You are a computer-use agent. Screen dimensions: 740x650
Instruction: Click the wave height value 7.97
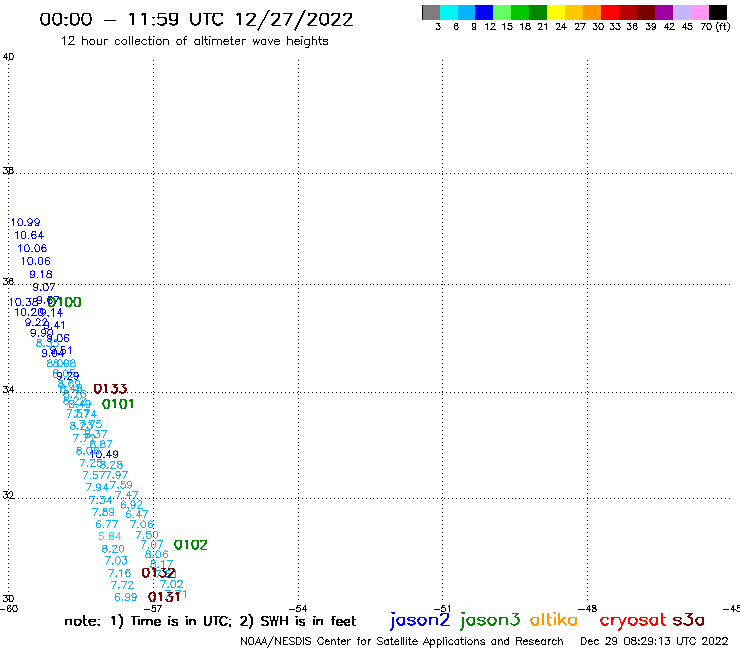click(x=116, y=475)
